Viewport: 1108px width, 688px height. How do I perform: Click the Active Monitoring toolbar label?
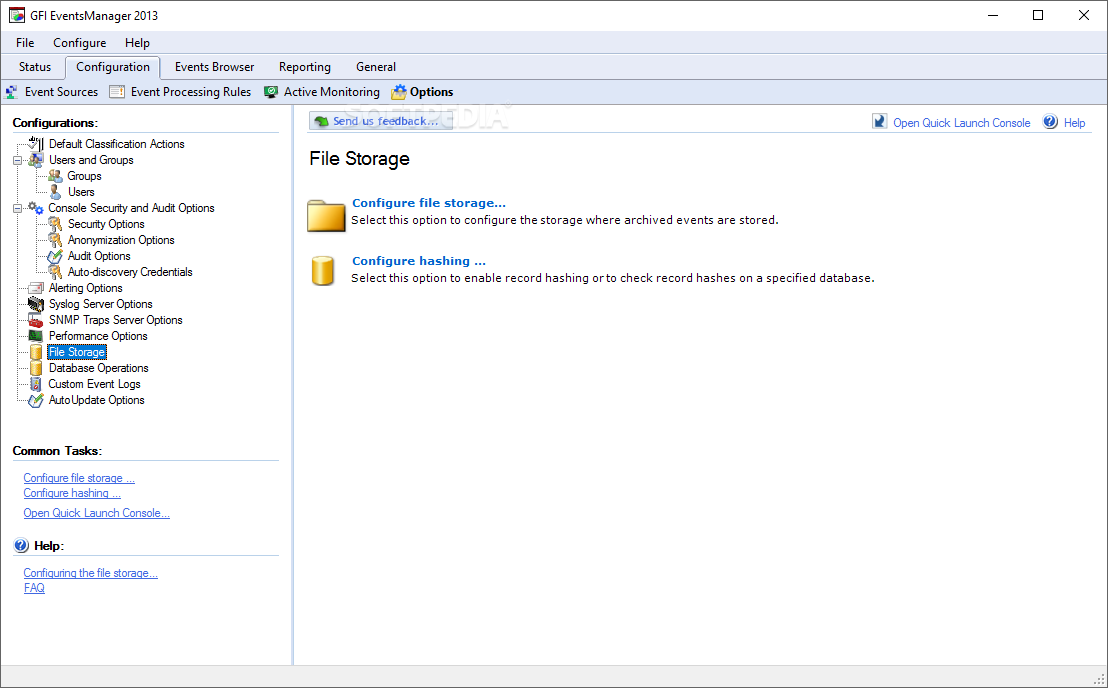pos(331,92)
